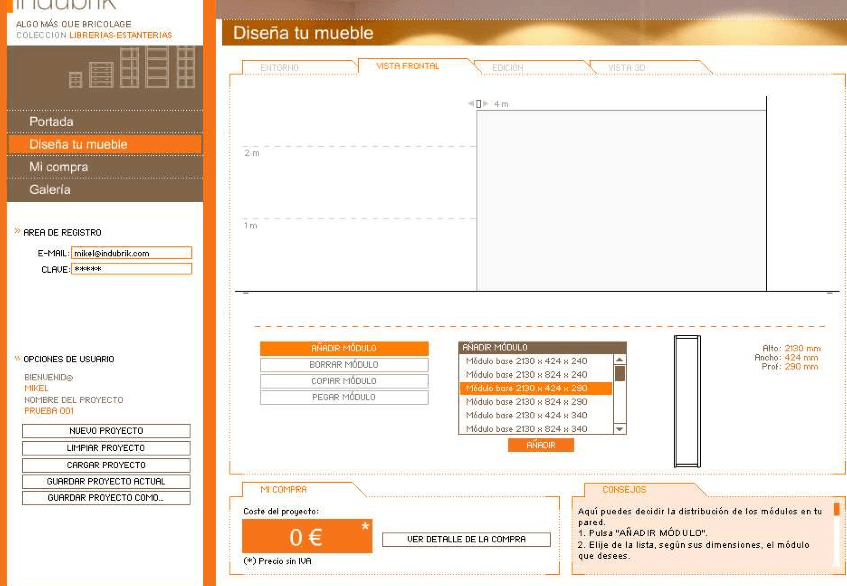Viewport: 847px width, 586px height.
Task: Click the E-MAIL input field
Action: click(131, 254)
